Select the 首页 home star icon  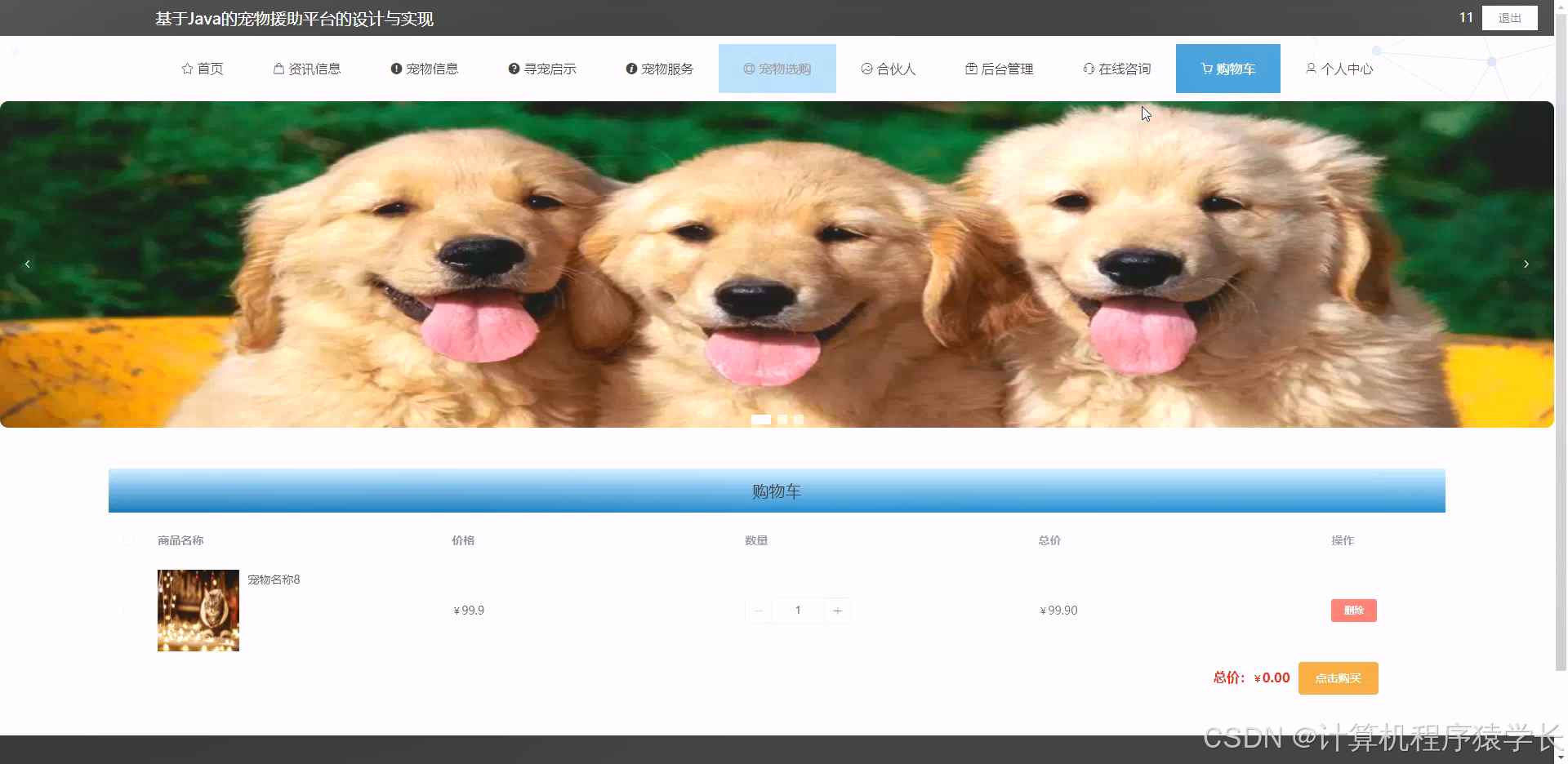[187, 69]
